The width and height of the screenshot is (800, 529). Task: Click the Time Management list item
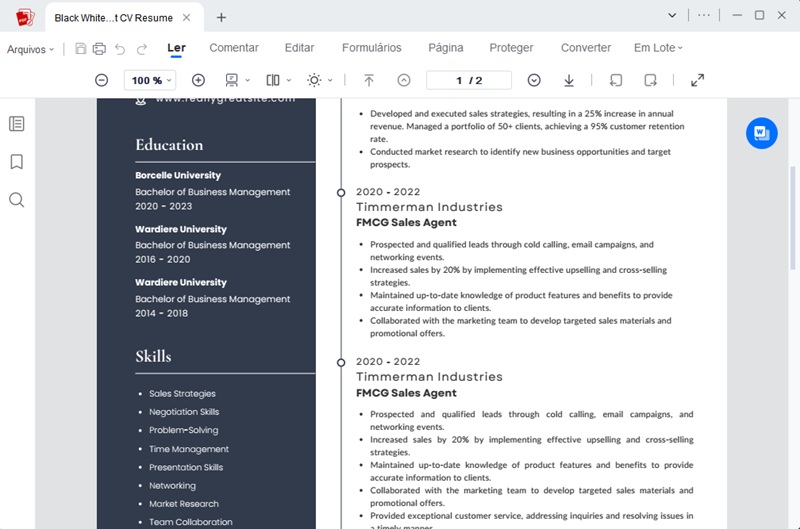pos(189,449)
